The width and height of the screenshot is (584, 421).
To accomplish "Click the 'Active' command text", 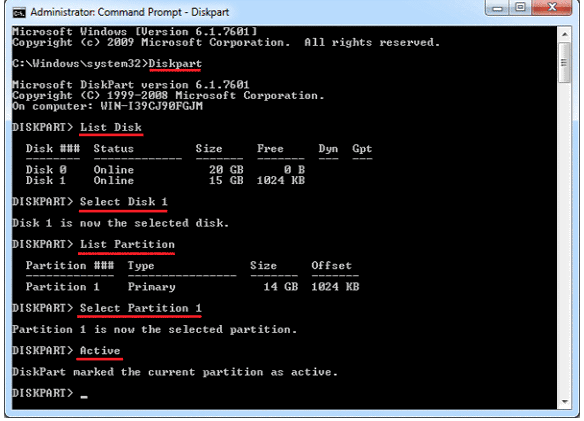I will point(100,351).
